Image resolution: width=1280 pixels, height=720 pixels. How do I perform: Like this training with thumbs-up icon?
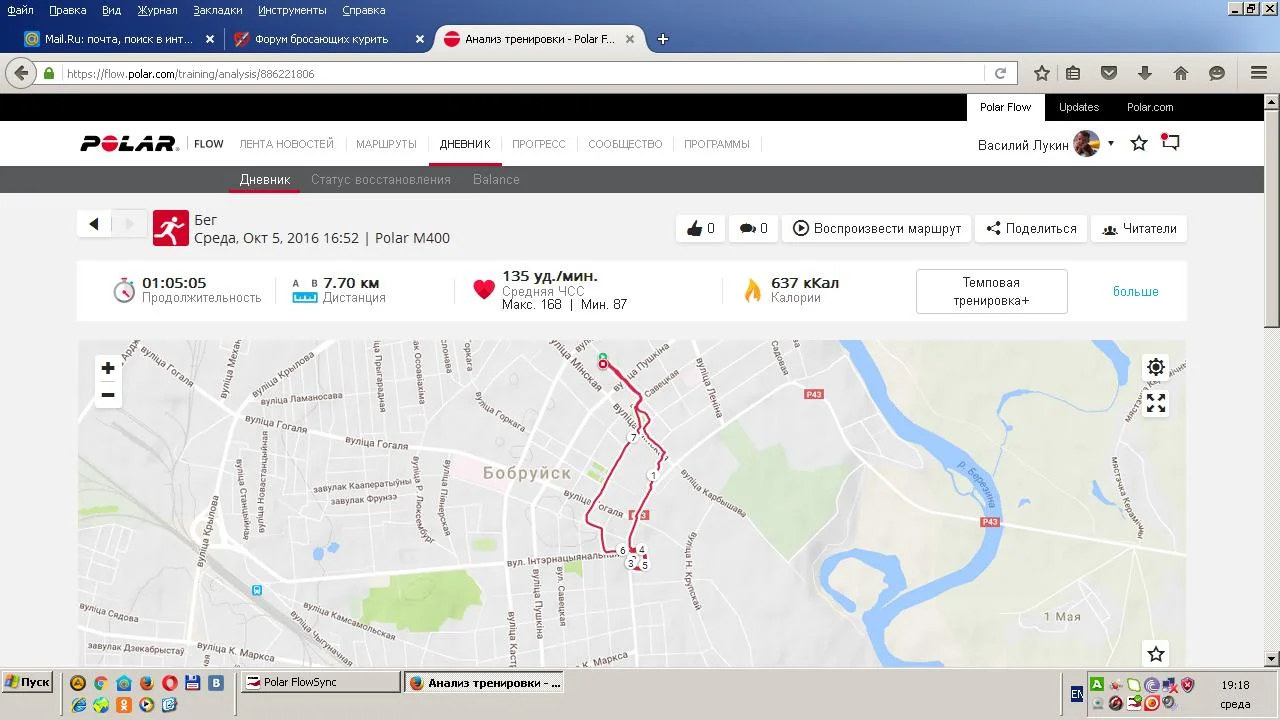pyautogui.click(x=701, y=228)
